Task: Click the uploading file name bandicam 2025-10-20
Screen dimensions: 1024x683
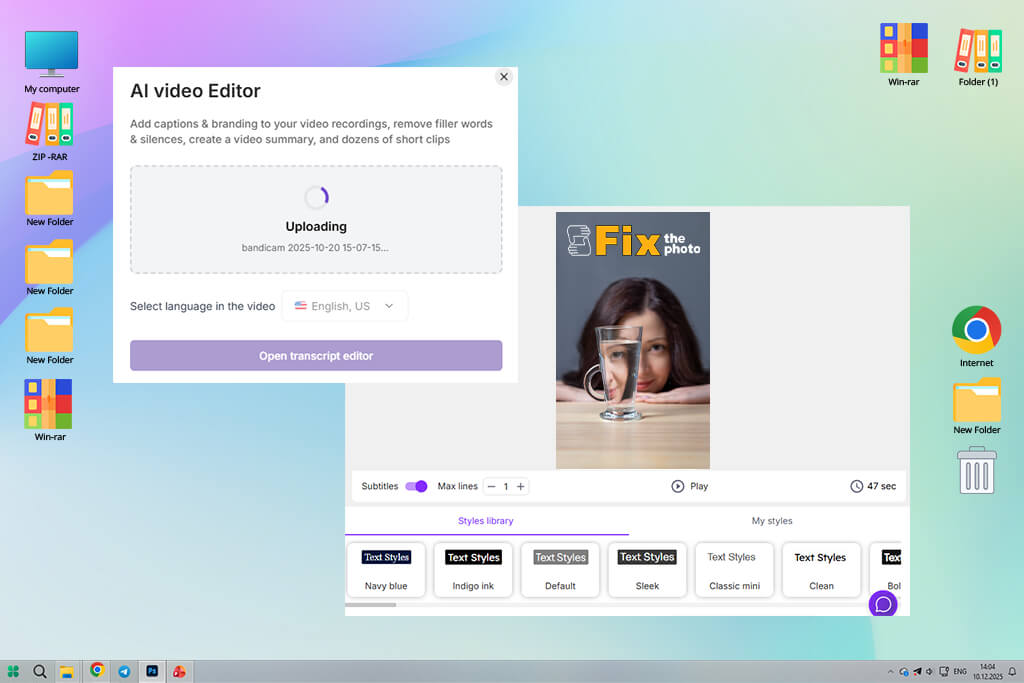Action: [315, 248]
